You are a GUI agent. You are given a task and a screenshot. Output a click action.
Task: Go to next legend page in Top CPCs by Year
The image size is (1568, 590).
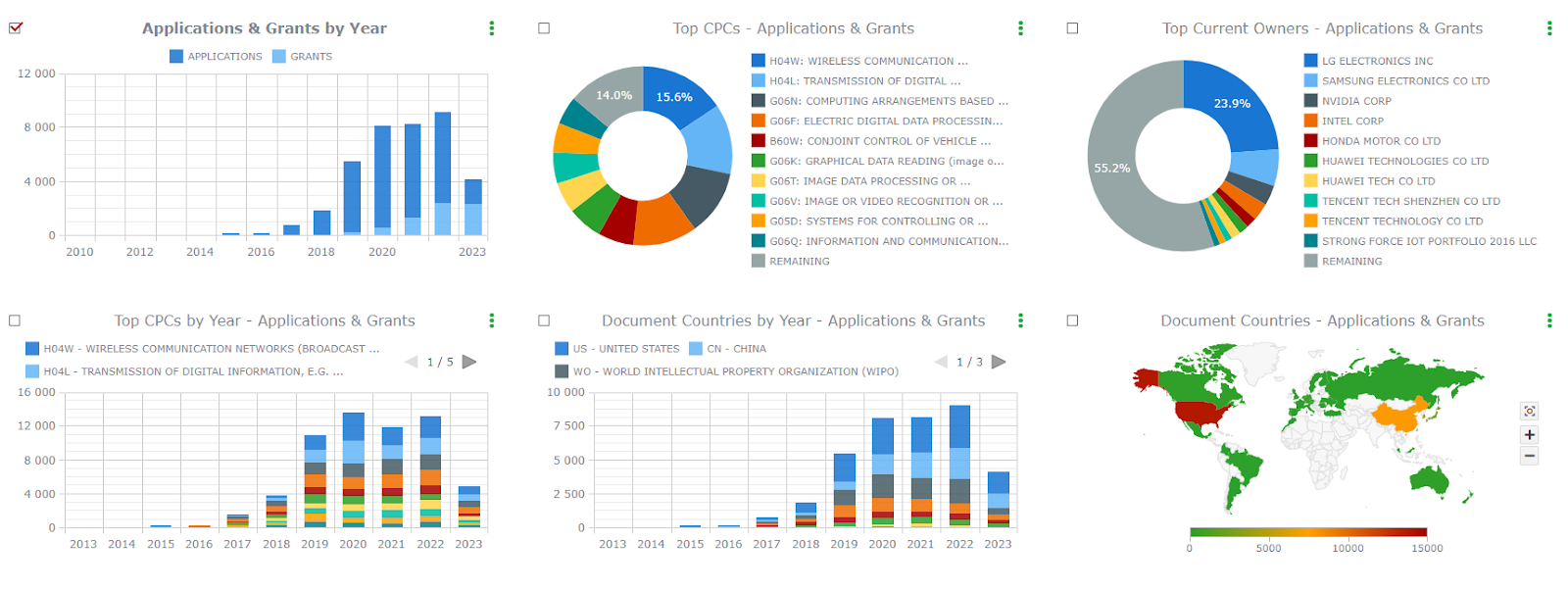pyautogui.click(x=469, y=362)
